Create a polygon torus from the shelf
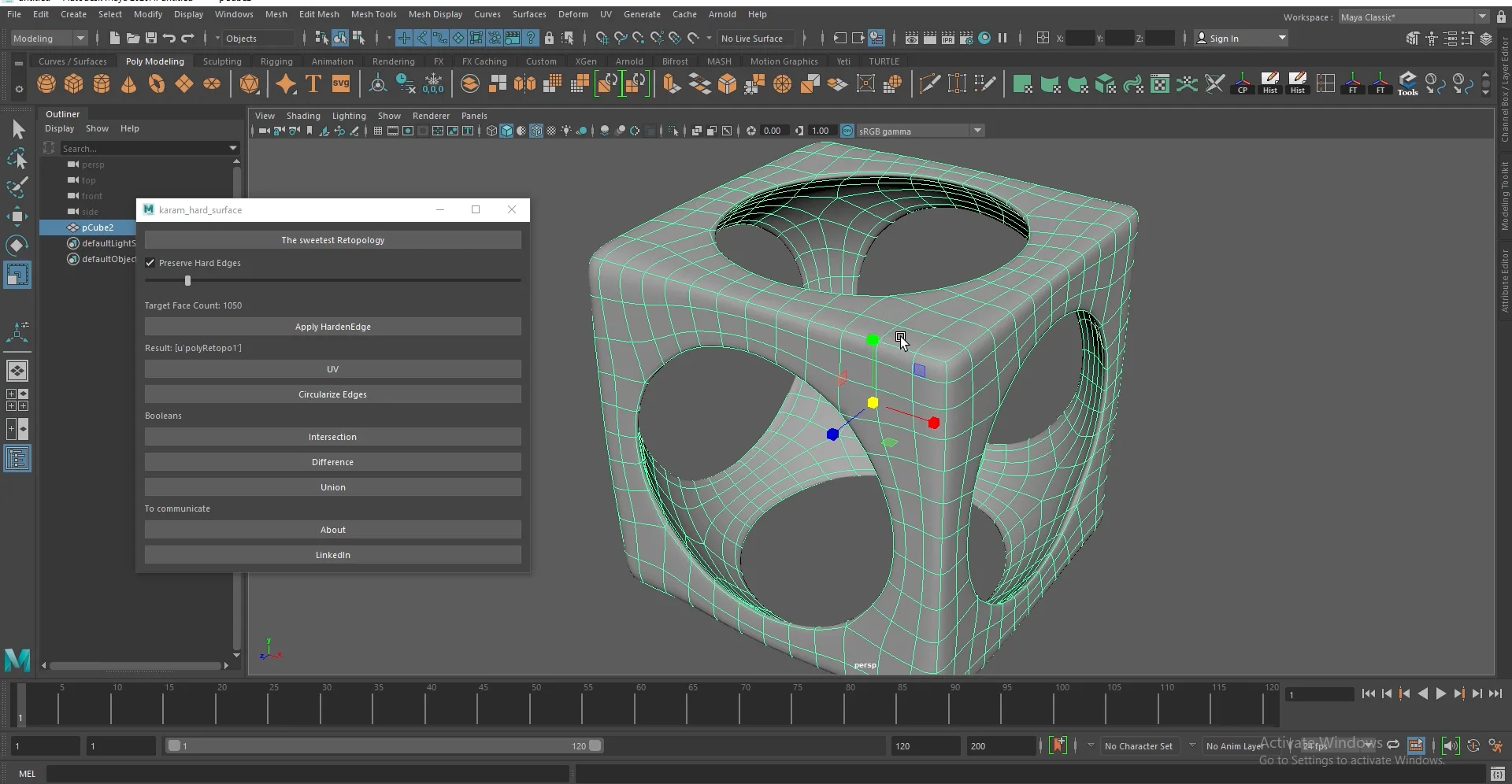The width and height of the screenshot is (1512, 784). click(156, 84)
